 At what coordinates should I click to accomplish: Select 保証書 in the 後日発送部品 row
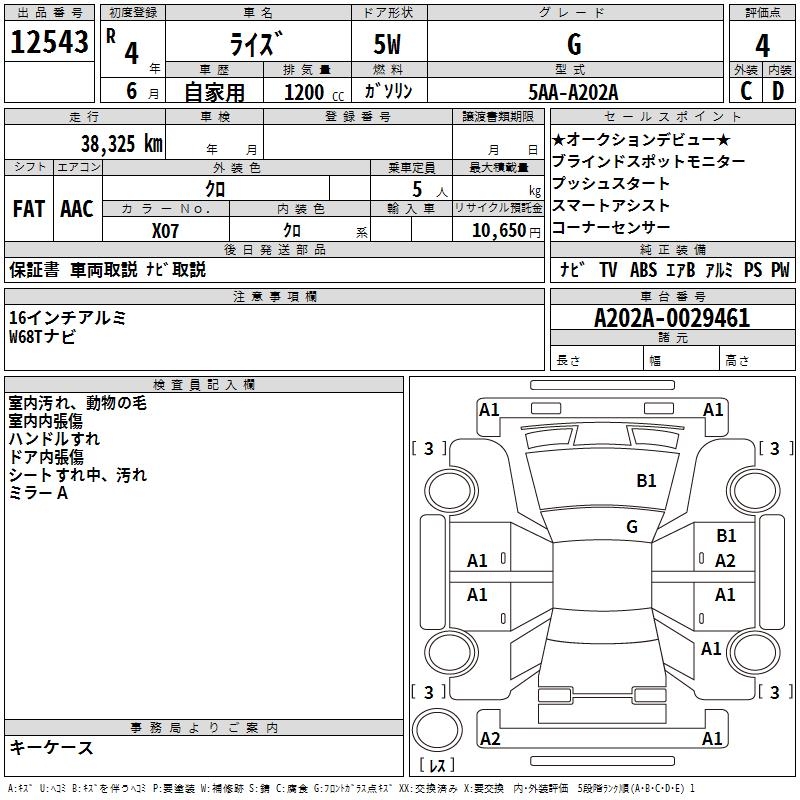click(x=34, y=269)
